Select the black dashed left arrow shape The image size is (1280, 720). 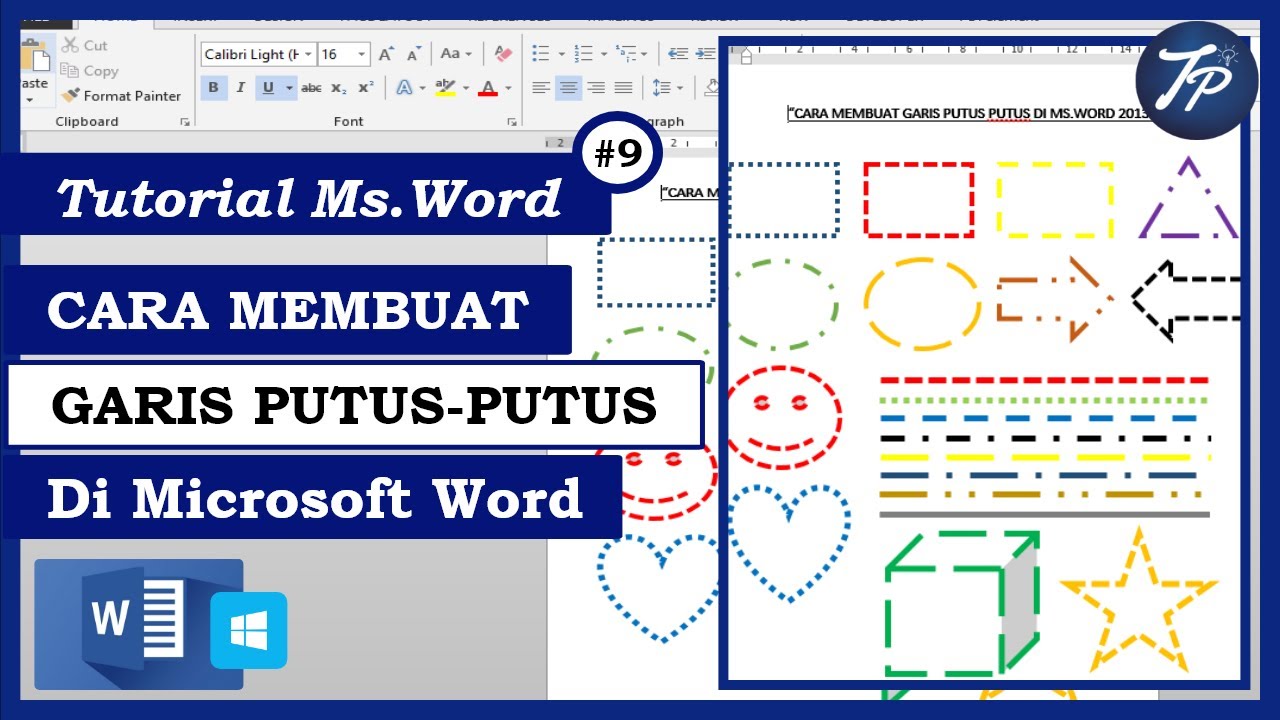click(1186, 300)
